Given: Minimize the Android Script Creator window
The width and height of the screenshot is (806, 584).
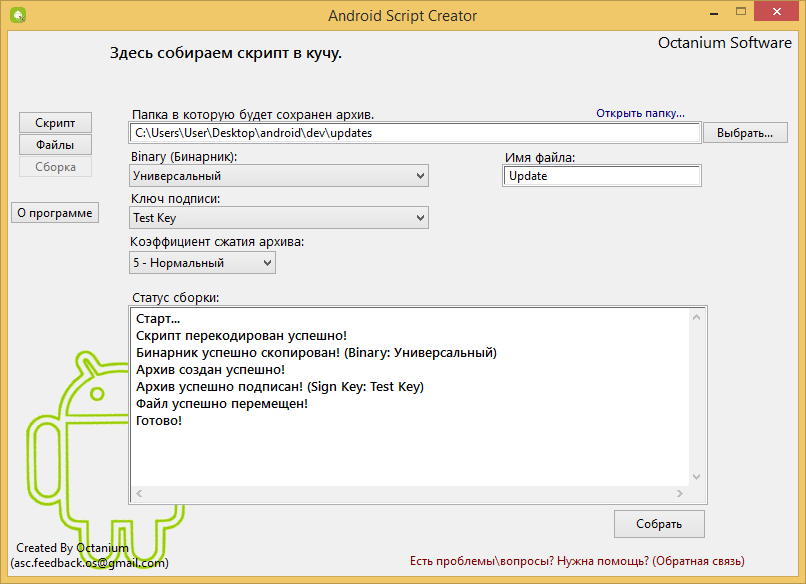Looking at the screenshot, I should point(714,13).
